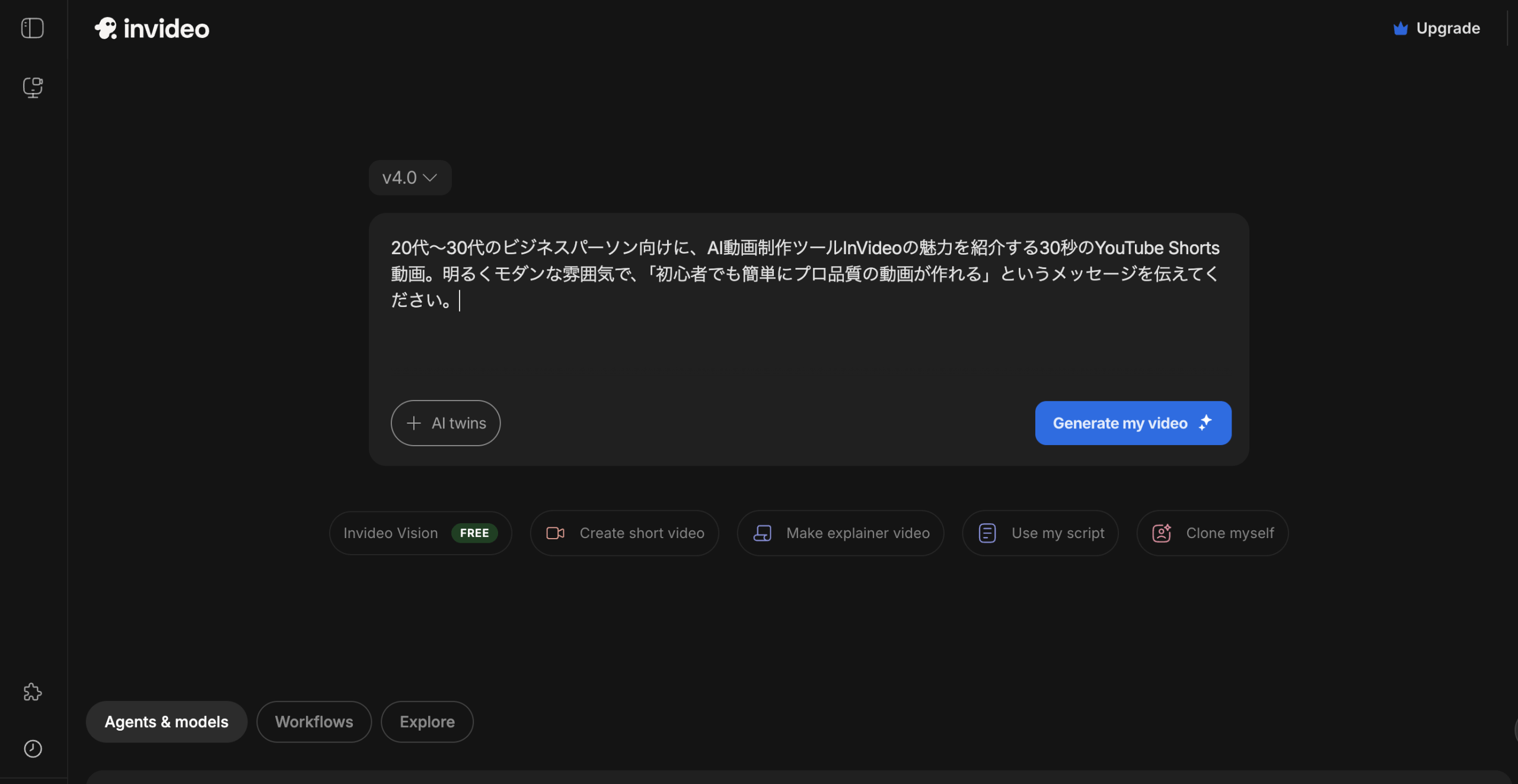Click the blue crown Upgrade icon
This screenshot has height=784, width=1518.
click(1400, 28)
